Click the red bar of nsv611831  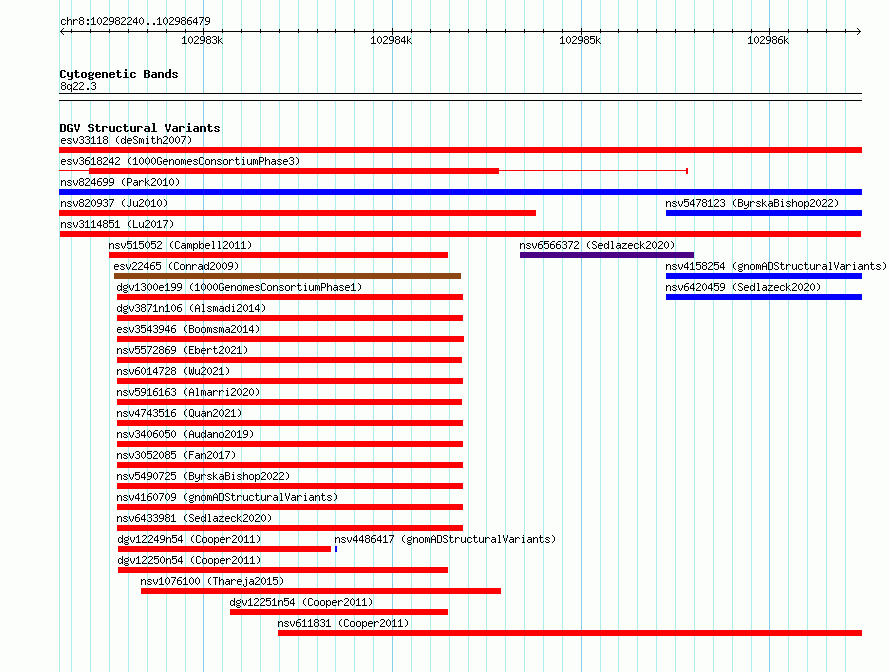(570, 633)
